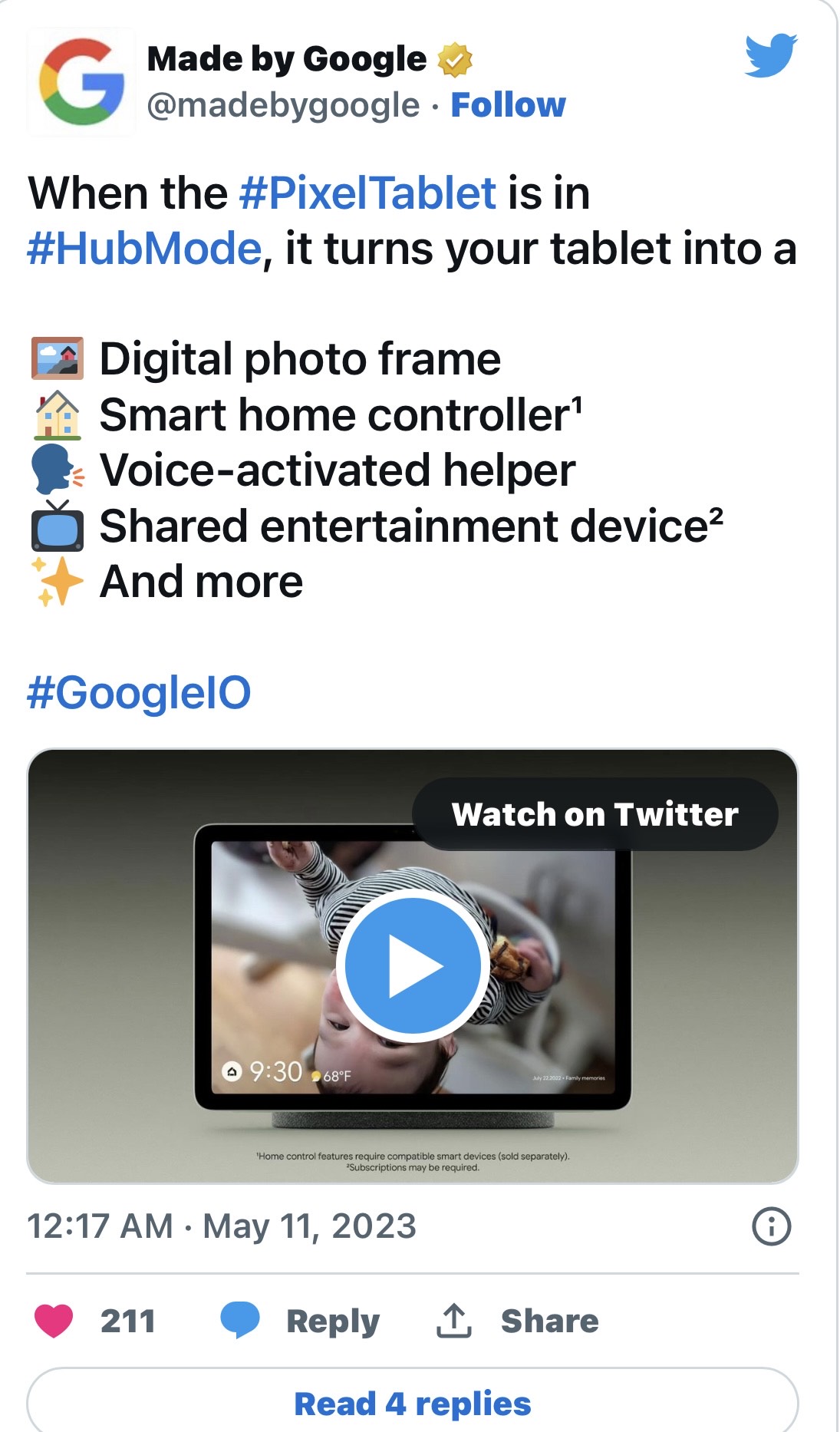
Task: Open the tweet info circle icon
Action: tap(771, 1226)
